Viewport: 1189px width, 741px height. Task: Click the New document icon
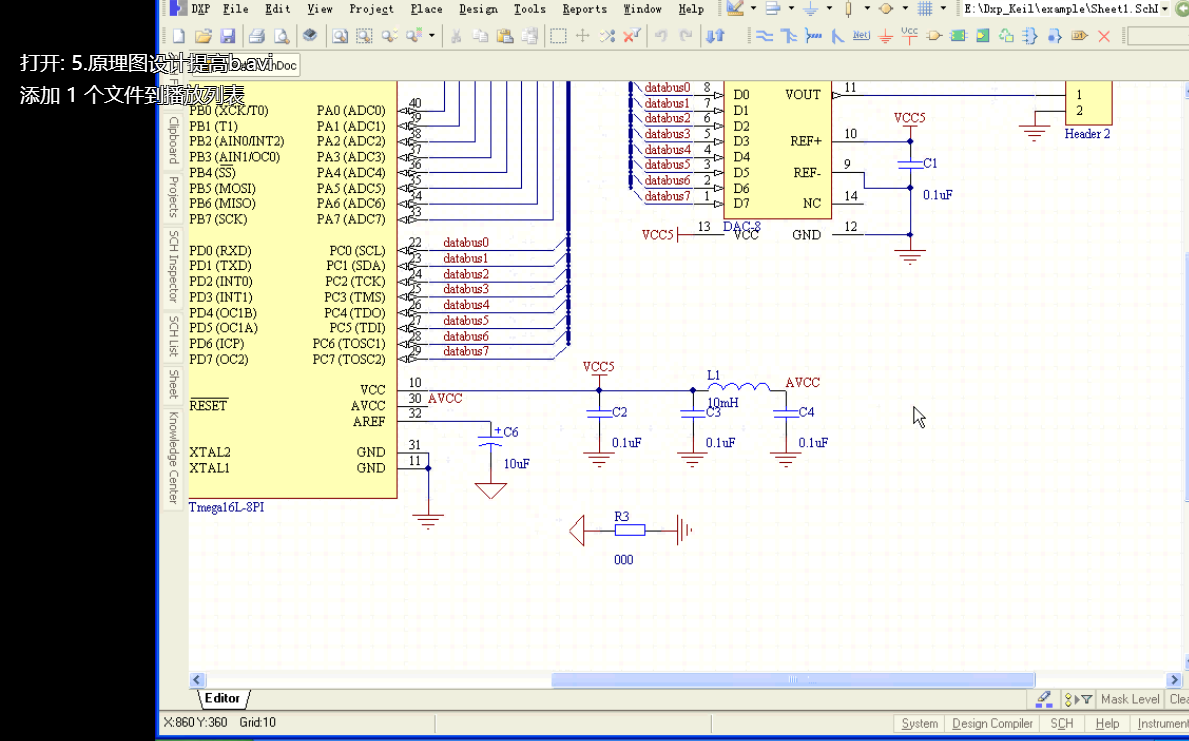coord(179,36)
